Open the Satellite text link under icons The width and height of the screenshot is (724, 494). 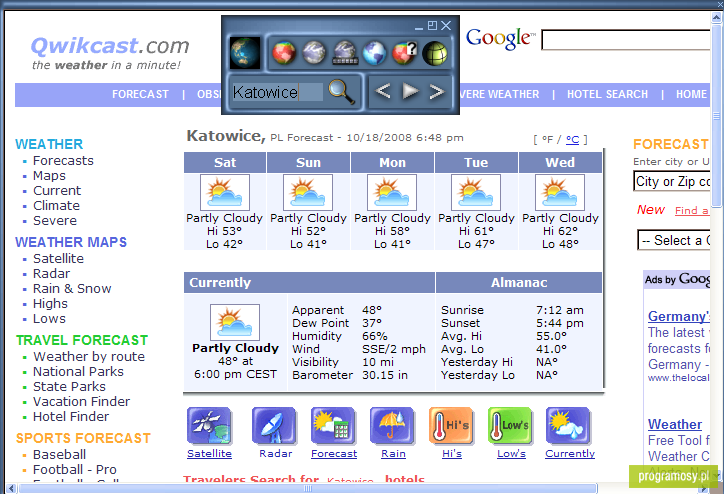[x=209, y=454]
